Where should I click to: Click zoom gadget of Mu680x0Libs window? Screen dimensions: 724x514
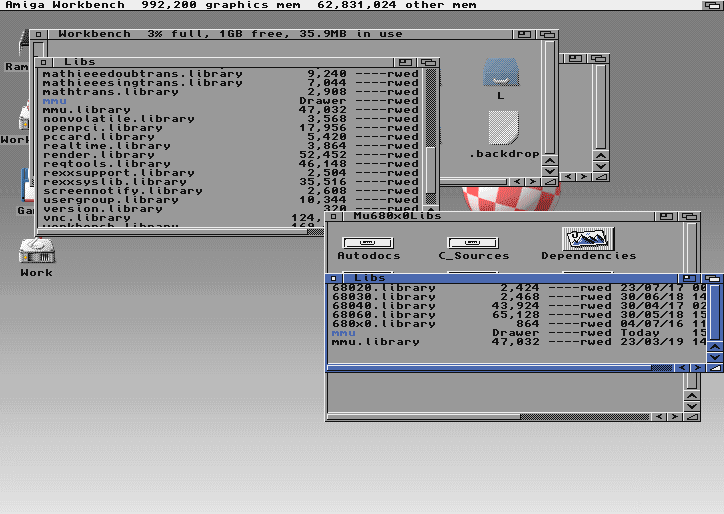[x=666, y=216]
